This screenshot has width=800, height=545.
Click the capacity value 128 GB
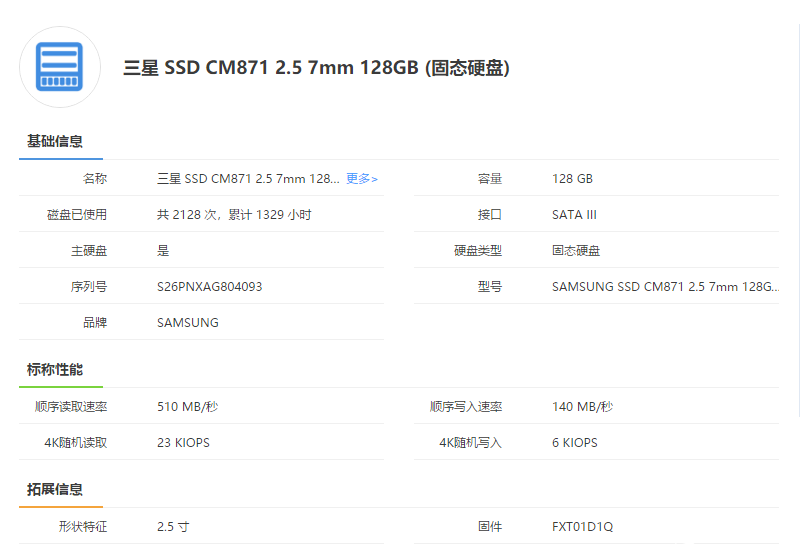click(x=572, y=179)
